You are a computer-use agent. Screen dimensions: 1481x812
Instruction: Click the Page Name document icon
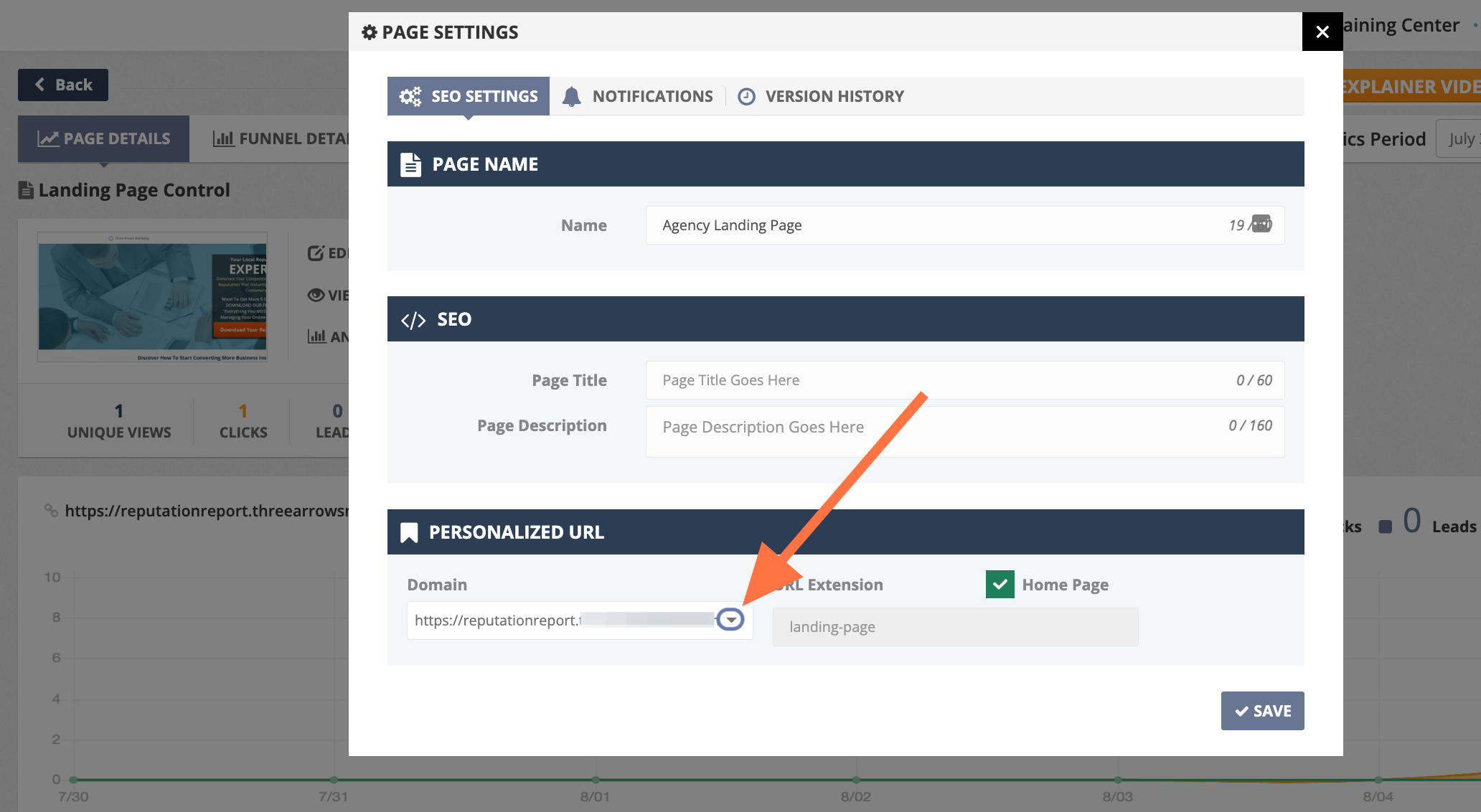click(410, 164)
